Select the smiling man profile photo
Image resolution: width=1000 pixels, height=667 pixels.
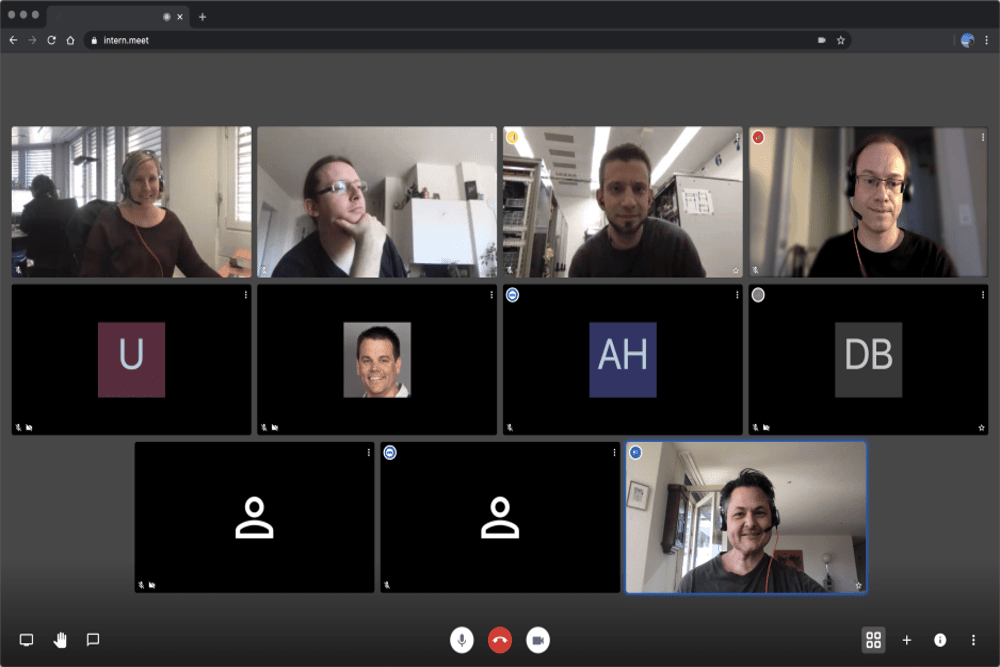pyautogui.click(x=377, y=360)
